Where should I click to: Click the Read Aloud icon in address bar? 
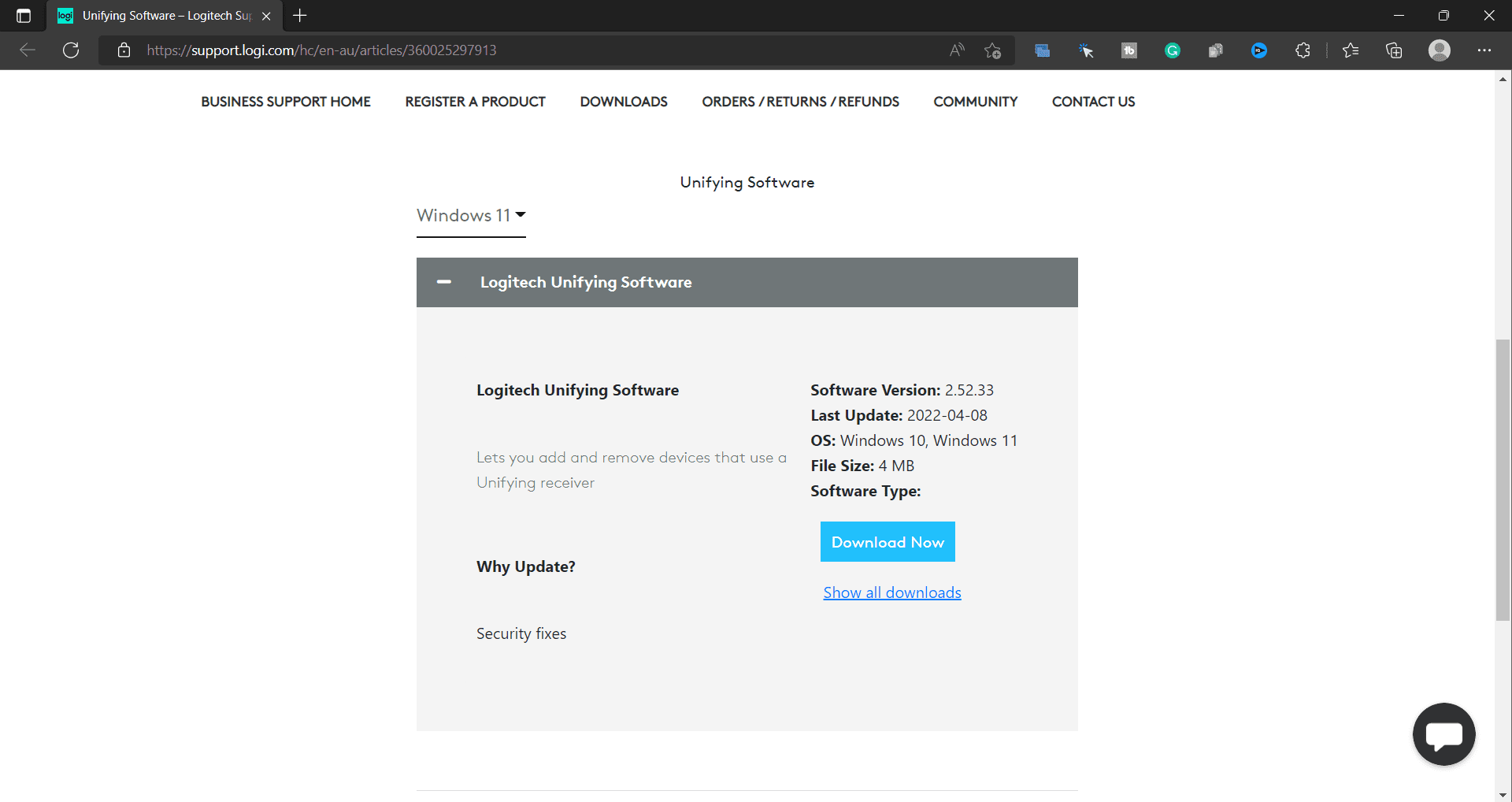point(957,50)
